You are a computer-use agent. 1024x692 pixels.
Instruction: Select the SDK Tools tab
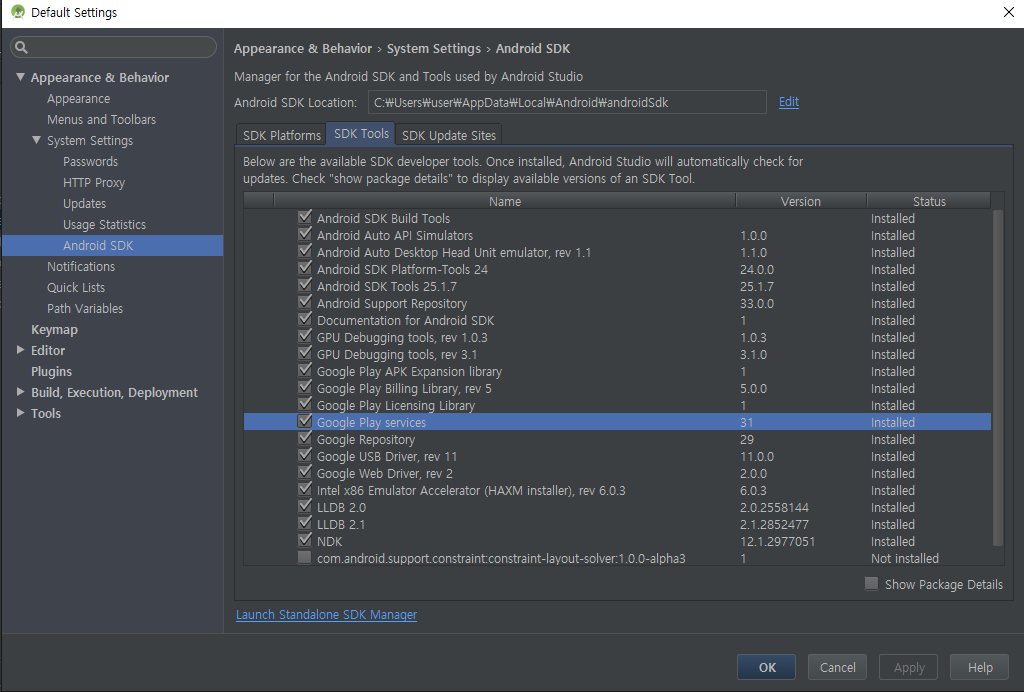[361, 133]
